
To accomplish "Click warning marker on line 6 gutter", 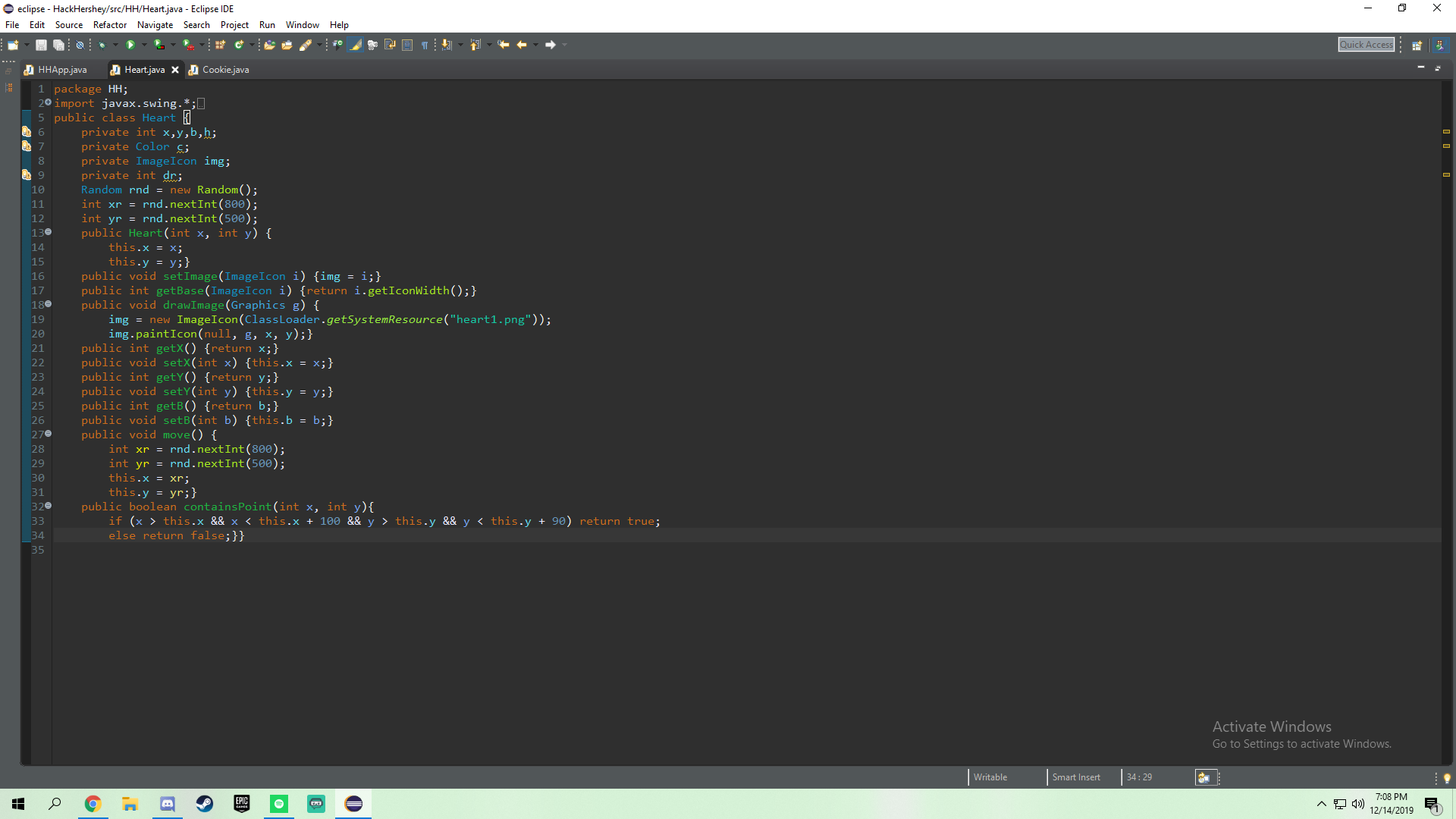I will tap(27, 132).
